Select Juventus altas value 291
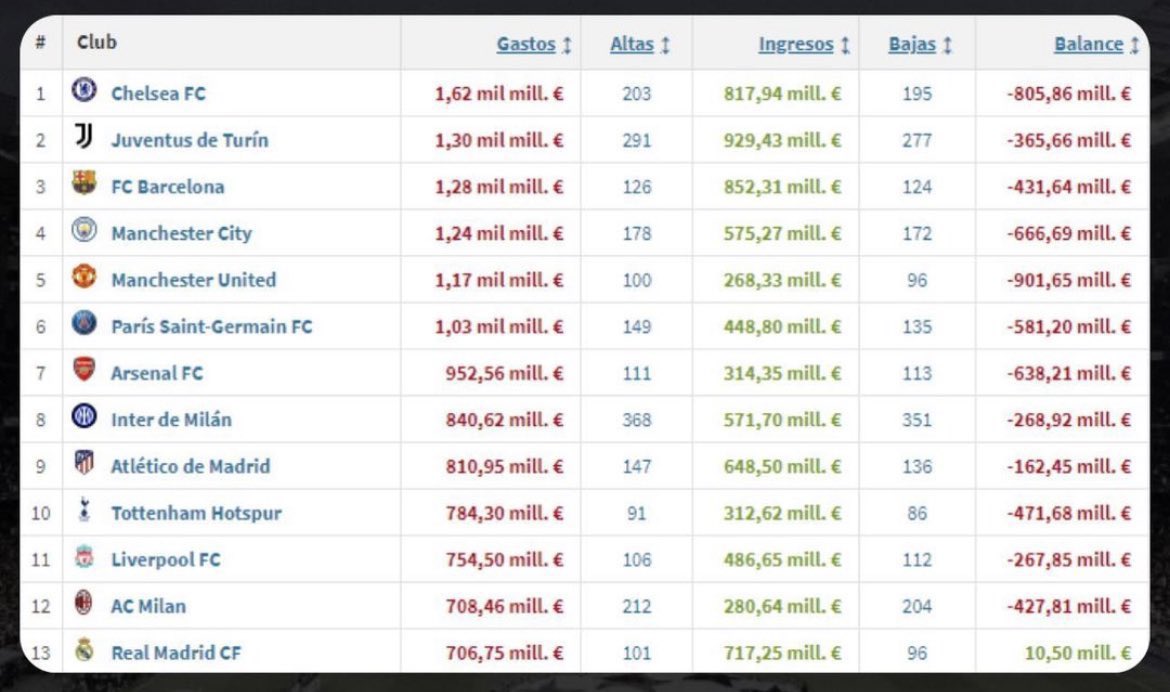Viewport: 1170px width, 692px height. click(x=636, y=140)
